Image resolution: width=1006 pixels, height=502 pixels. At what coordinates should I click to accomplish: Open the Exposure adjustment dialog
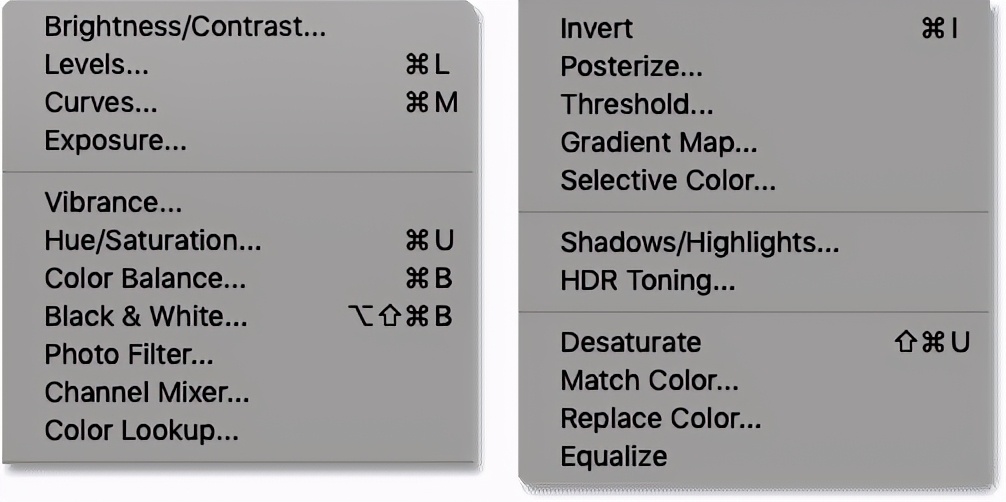(115, 142)
